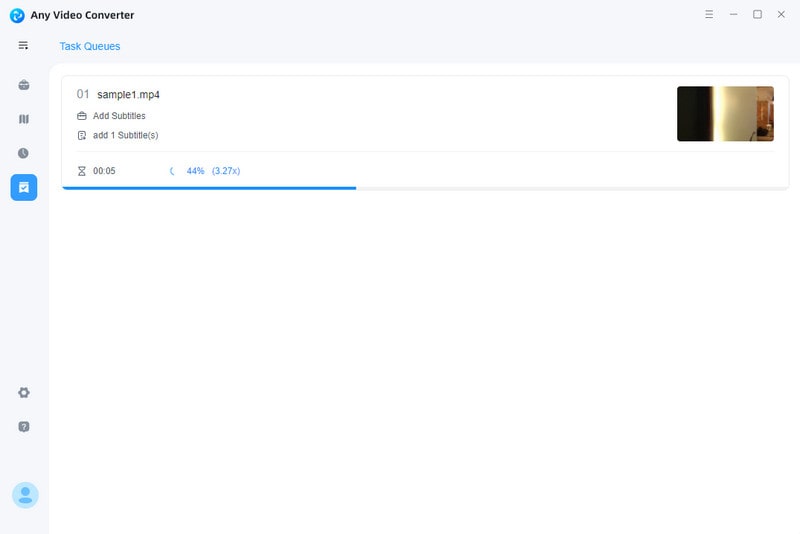Click the sample1.mp4 file name

129,94
